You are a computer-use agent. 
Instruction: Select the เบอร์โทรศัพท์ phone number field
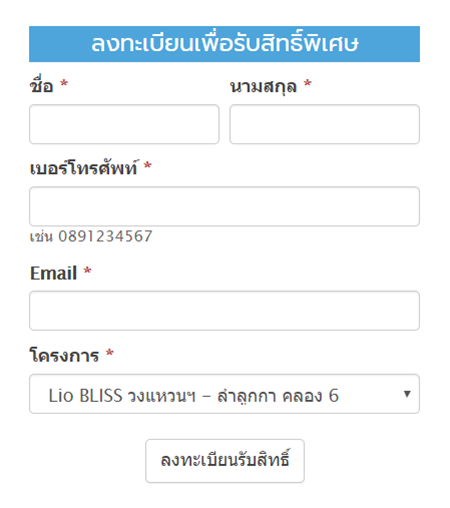pos(224,206)
